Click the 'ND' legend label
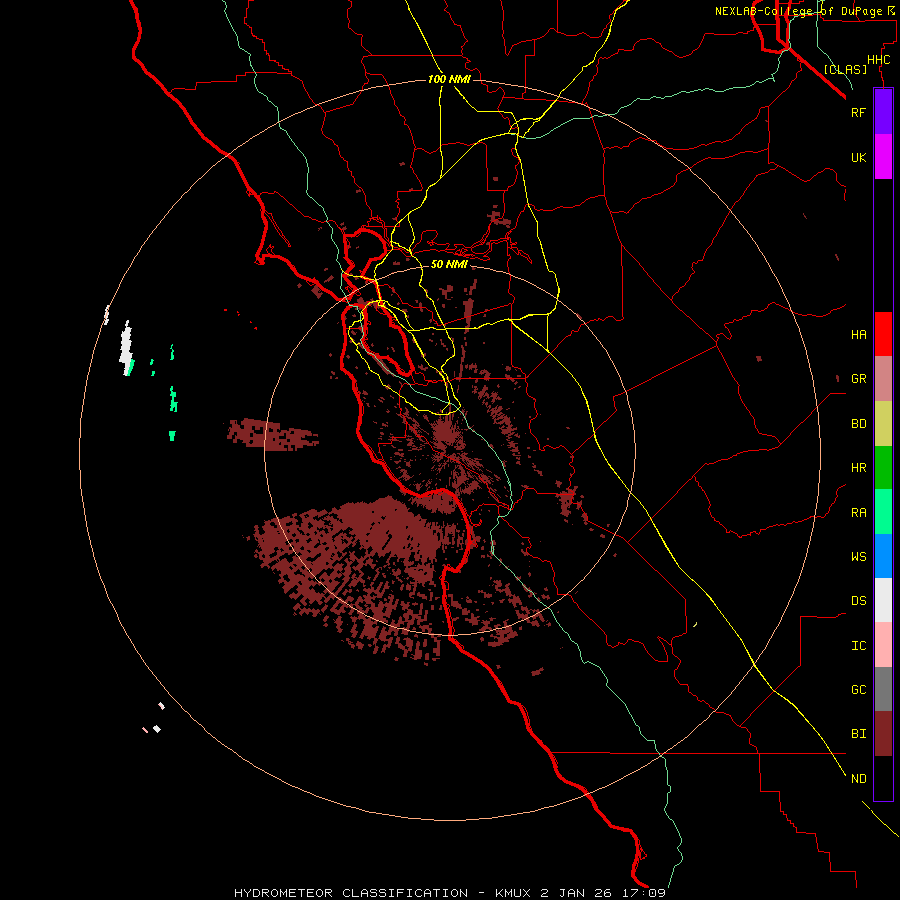This screenshot has height=900, width=900. [x=858, y=779]
